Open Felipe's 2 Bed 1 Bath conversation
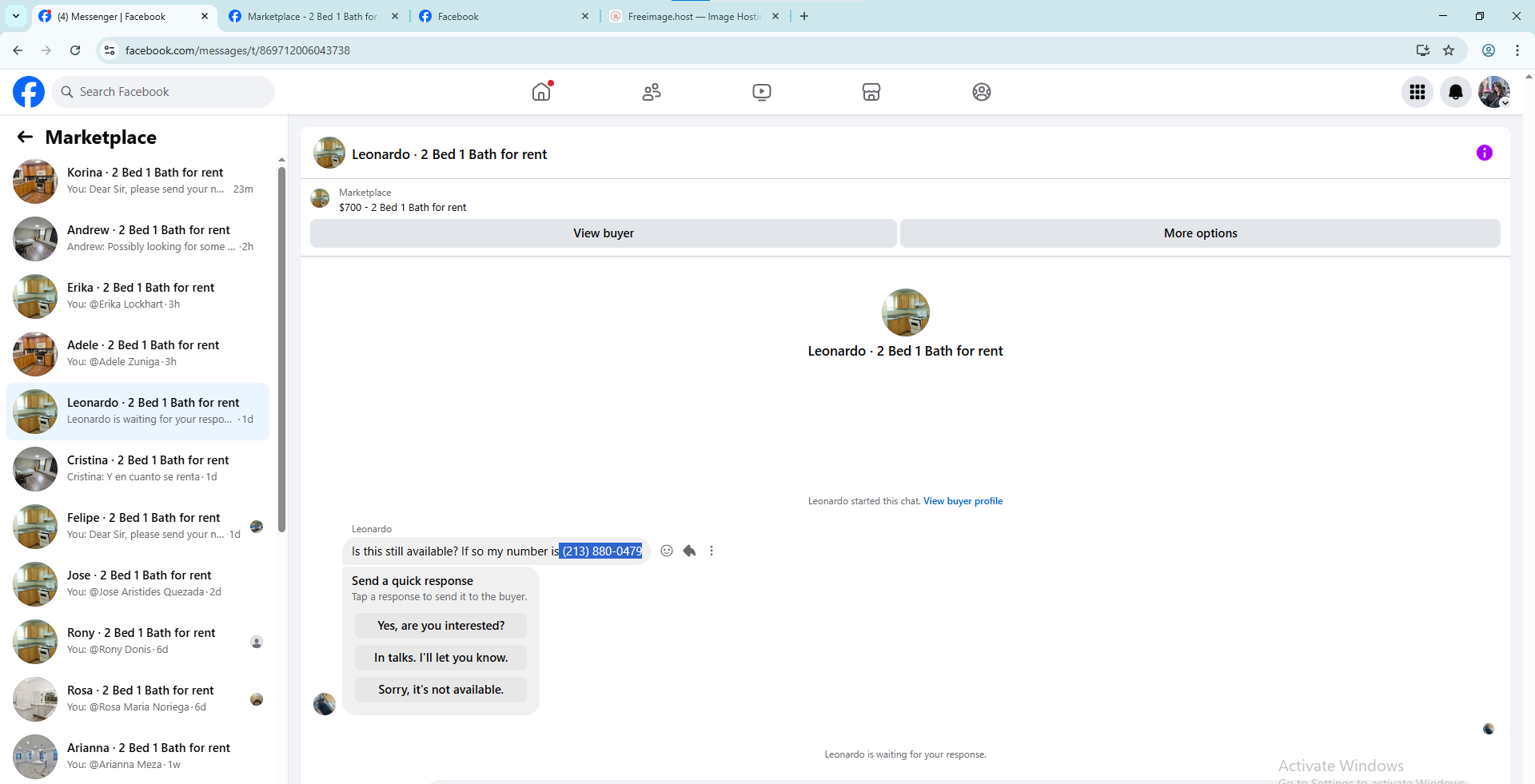 click(138, 527)
